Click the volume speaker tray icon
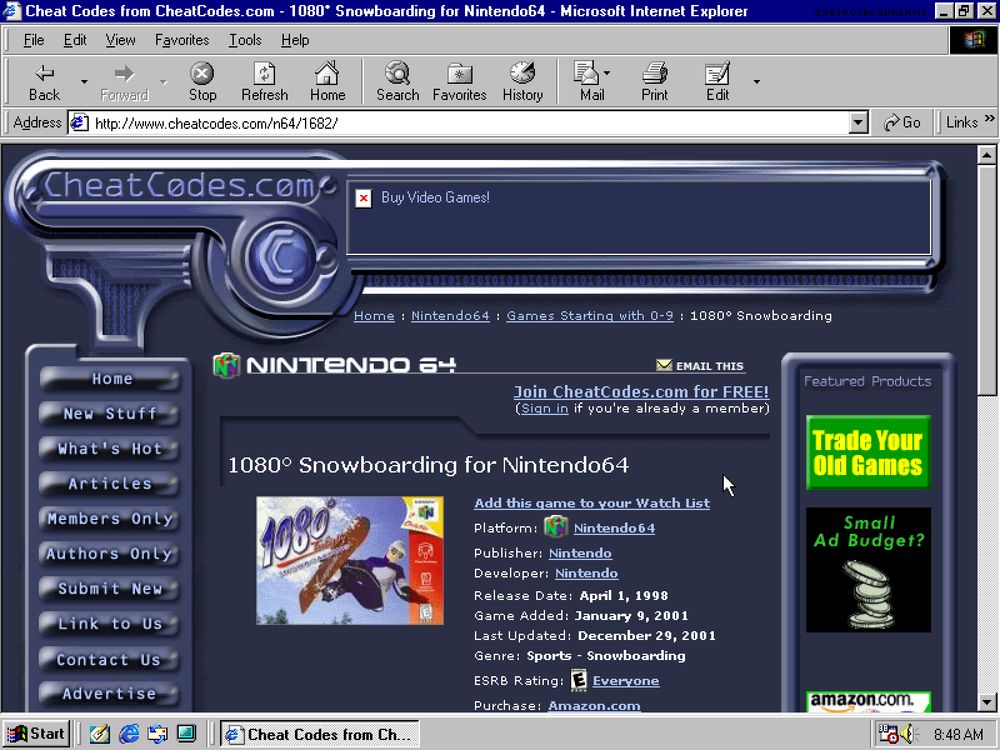This screenshot has height=750, width=1000. coord(908,734)
